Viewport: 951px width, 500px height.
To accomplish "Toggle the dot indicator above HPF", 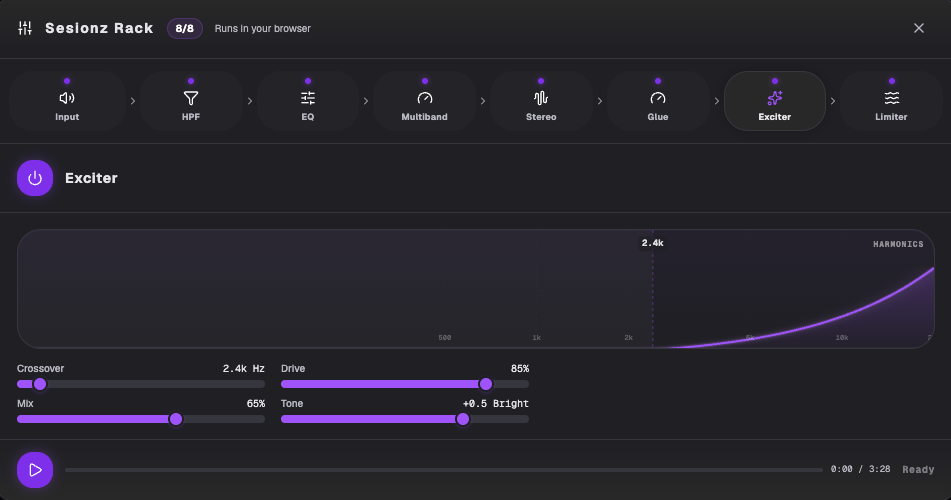I will tap(191, 81).
